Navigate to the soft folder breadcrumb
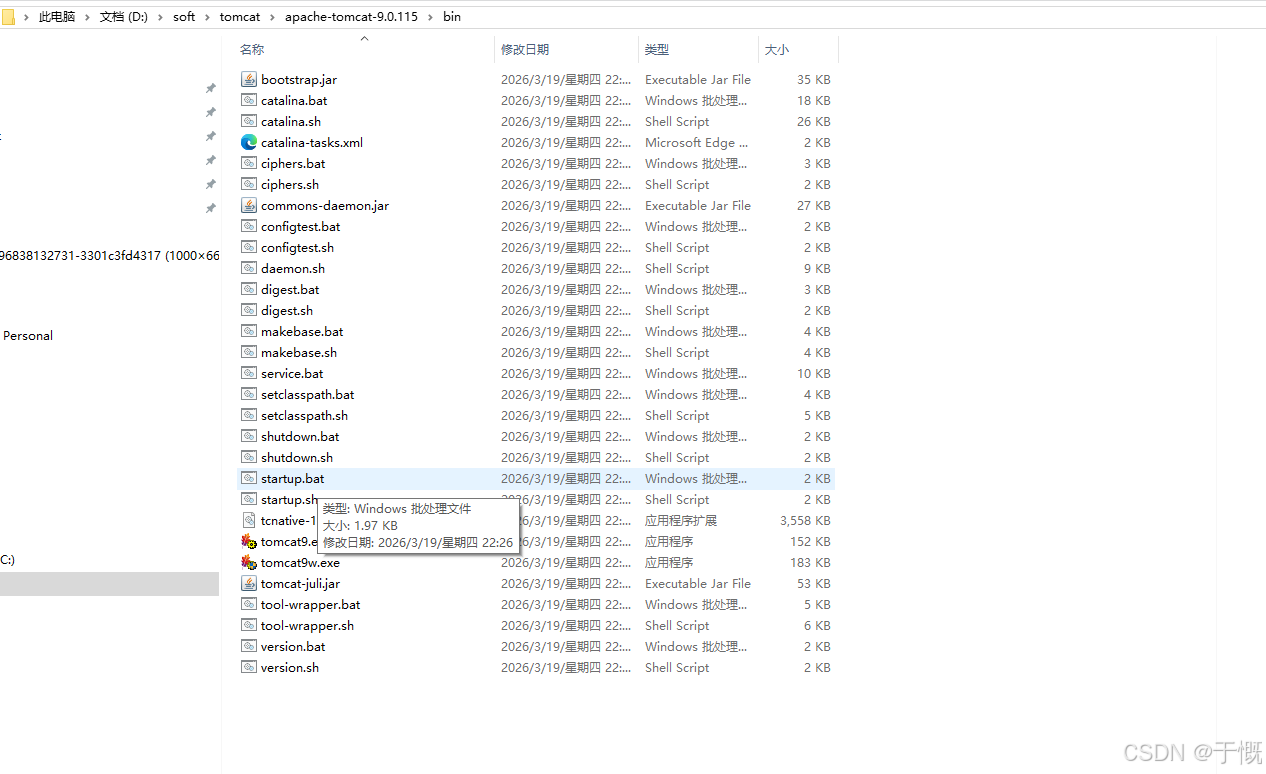 tap(184, 17)
